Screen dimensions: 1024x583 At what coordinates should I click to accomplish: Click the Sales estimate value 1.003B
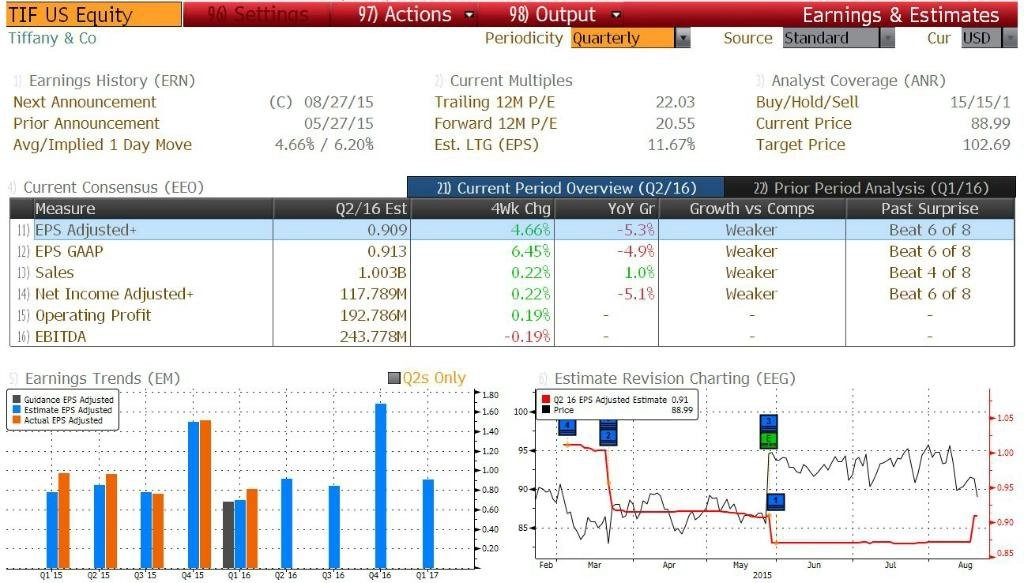pyautogui.click(x=382, y=273)
